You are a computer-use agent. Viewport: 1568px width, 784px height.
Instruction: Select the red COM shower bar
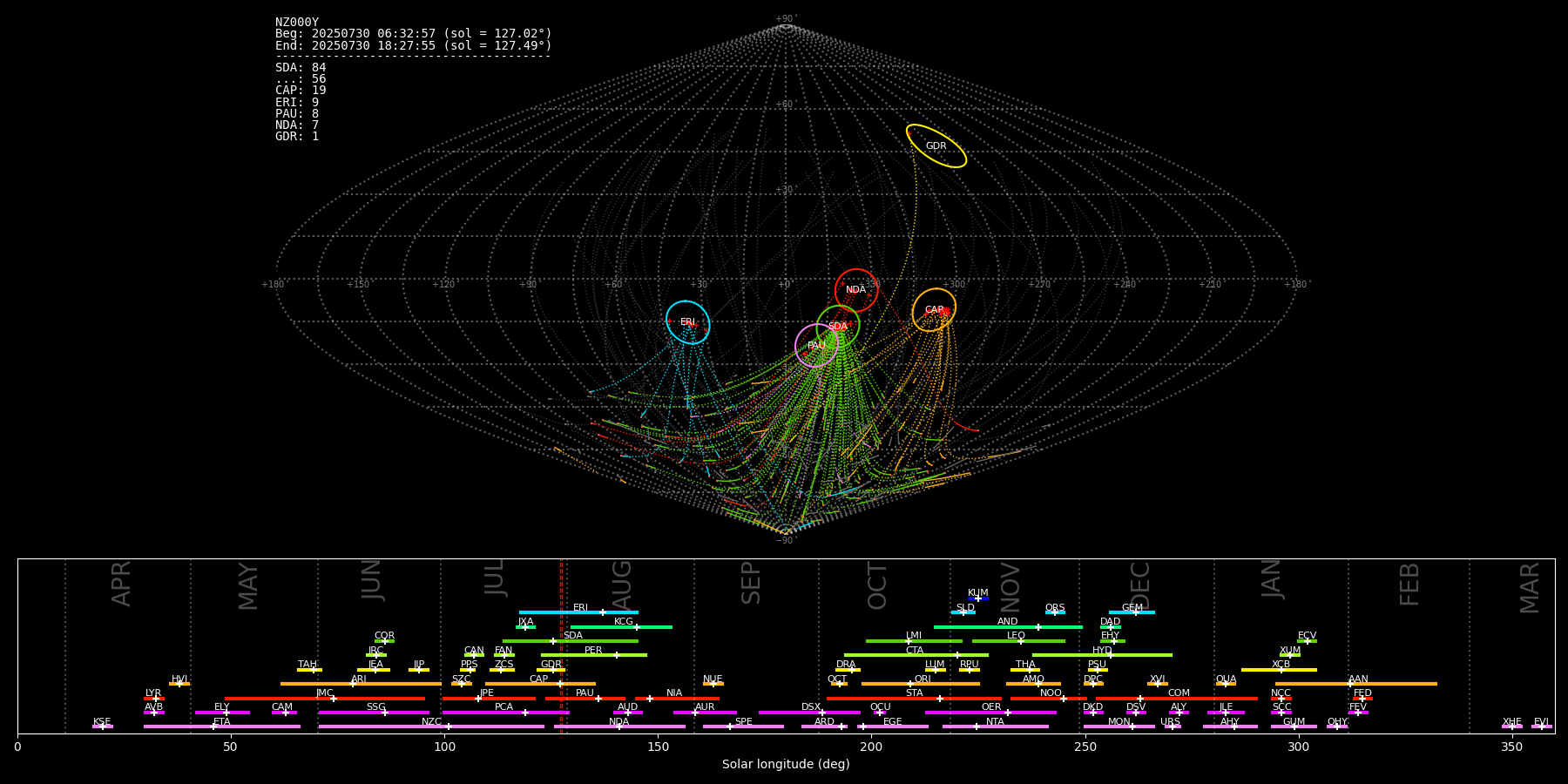point(1177,698)
